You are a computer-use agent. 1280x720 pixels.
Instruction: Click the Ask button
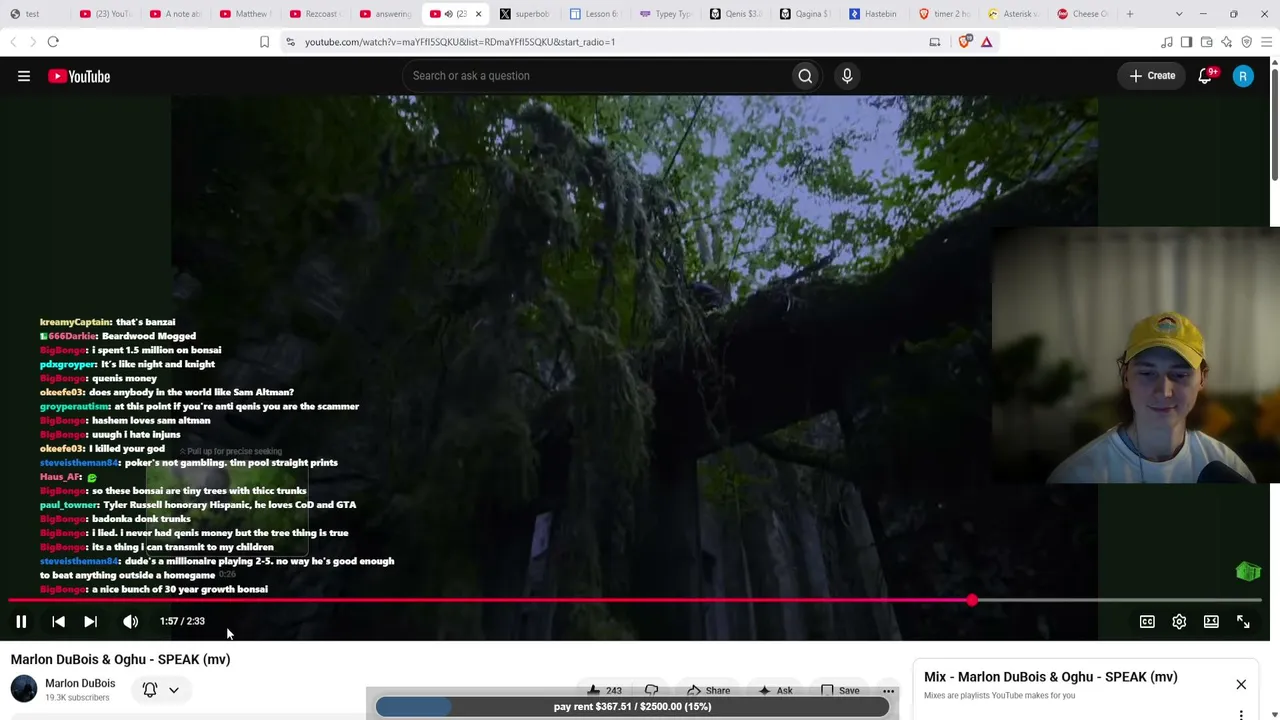pos(774,690)
